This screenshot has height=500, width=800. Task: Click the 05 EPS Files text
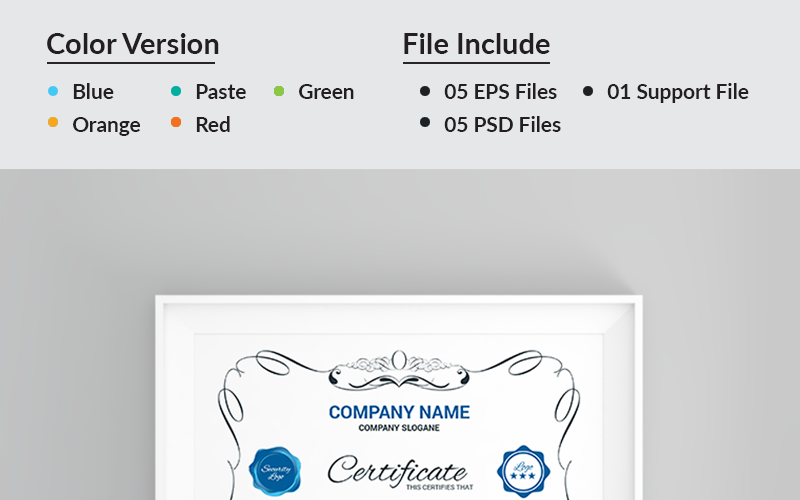pyautogui.click(x=500, y=92)
